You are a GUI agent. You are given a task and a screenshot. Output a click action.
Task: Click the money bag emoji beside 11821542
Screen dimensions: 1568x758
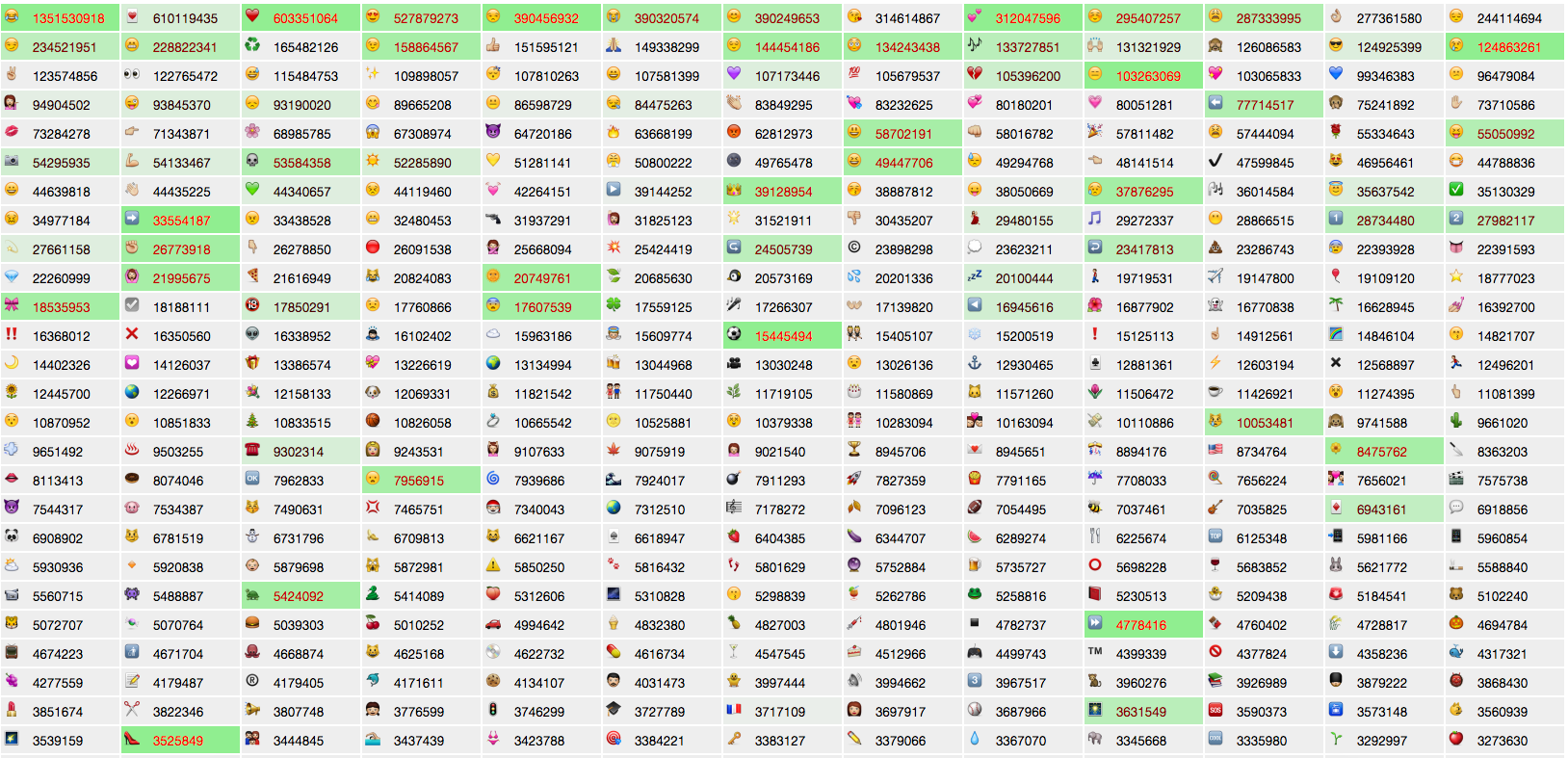(493, 392)
